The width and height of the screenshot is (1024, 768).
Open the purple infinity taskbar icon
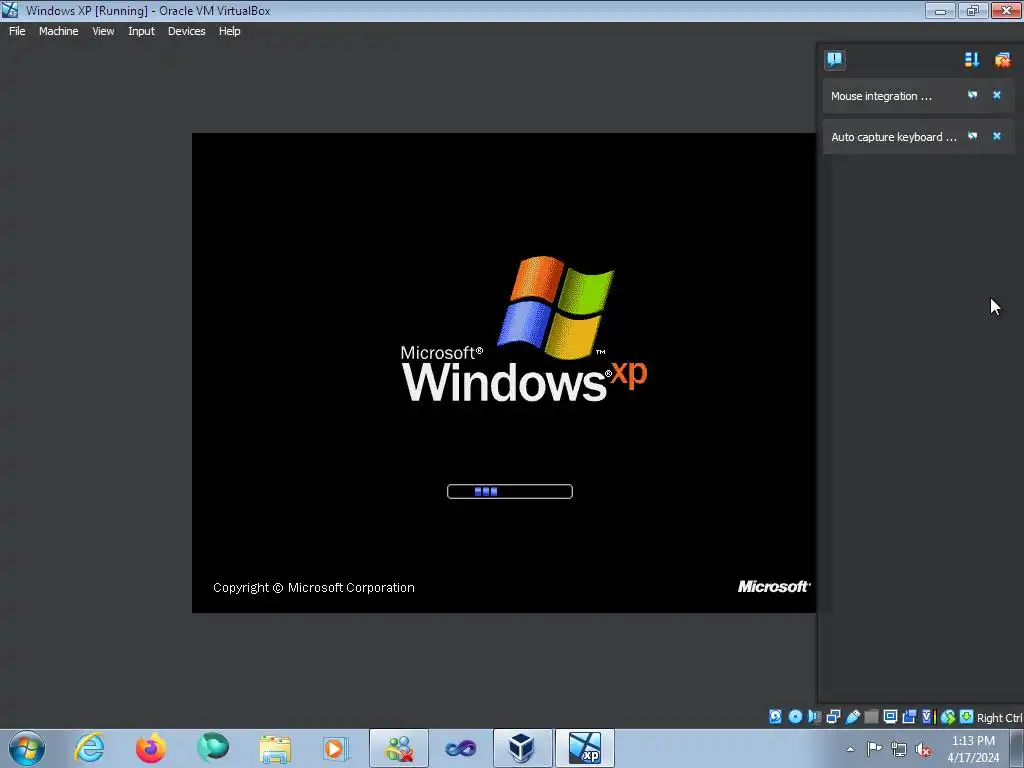click(x=460, y=748)
